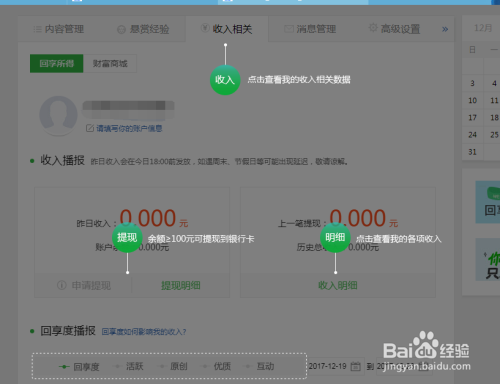The image size is (500, 384).
Task: Click the 悬赏经验 smiley icon
Action: point(121,30)
